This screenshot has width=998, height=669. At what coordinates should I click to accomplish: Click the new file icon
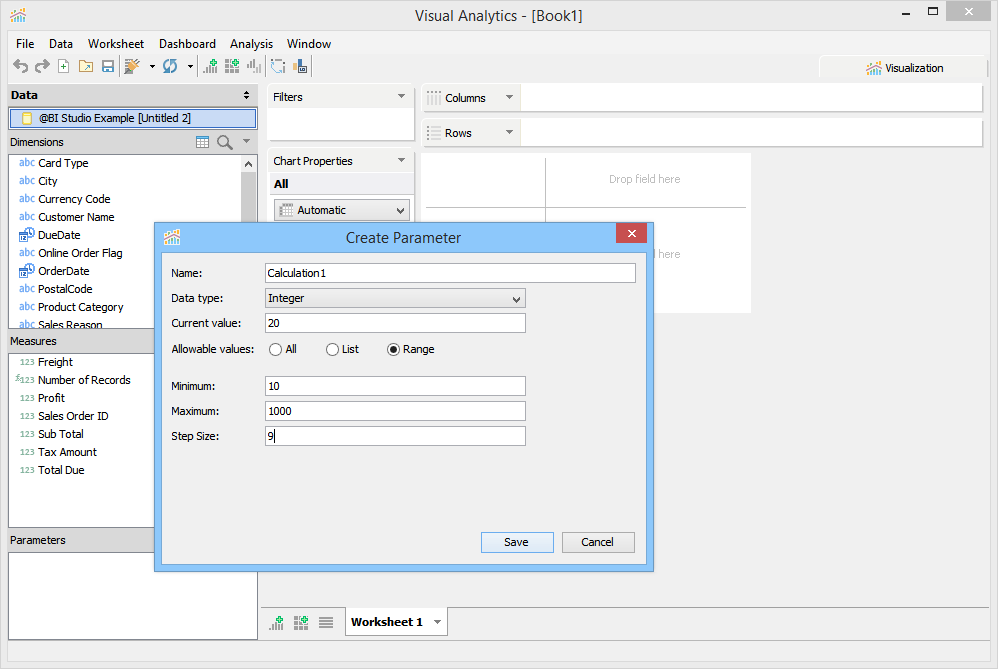coord(64,66)
